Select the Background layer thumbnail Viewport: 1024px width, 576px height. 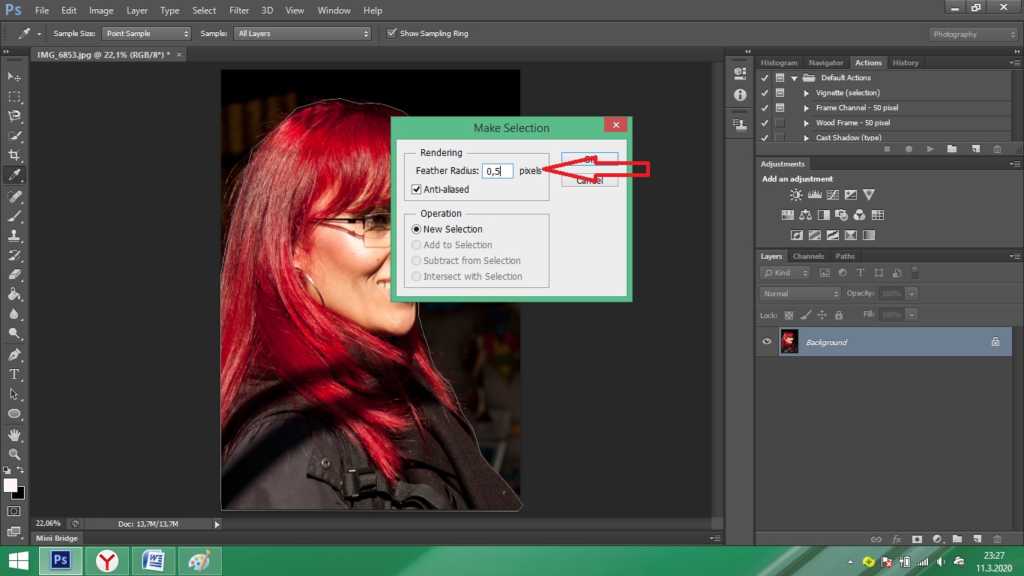789,342
